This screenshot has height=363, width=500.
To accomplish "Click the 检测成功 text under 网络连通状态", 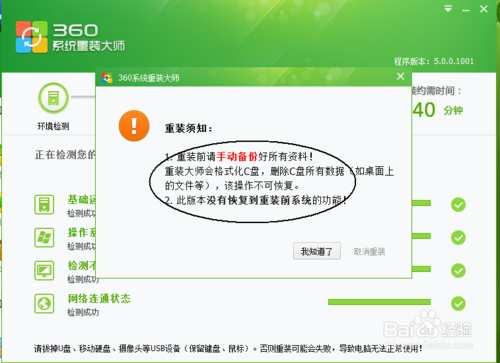I will (83, 312).
